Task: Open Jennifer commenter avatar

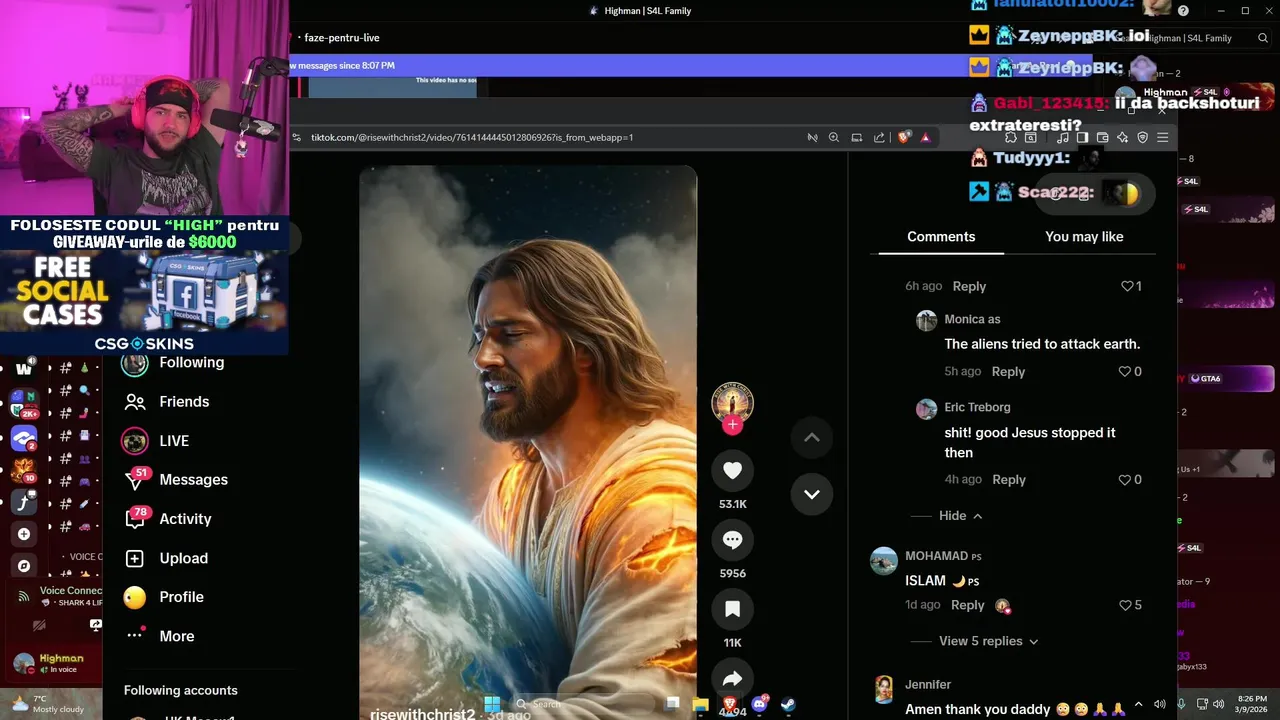Action: click(x=884, y=689)
